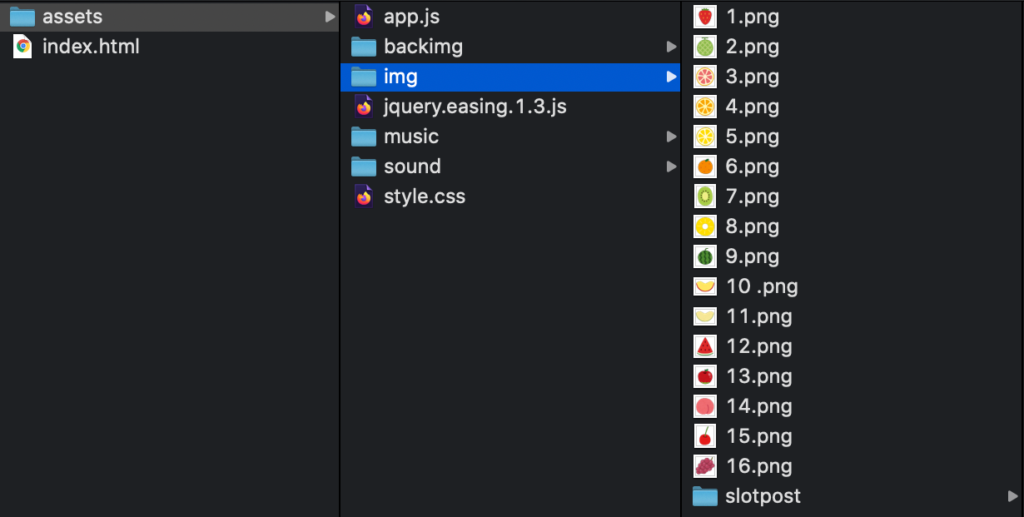The image size is (1024, 517).
Task: Click the style.css file icon
Action: (364, 196)
